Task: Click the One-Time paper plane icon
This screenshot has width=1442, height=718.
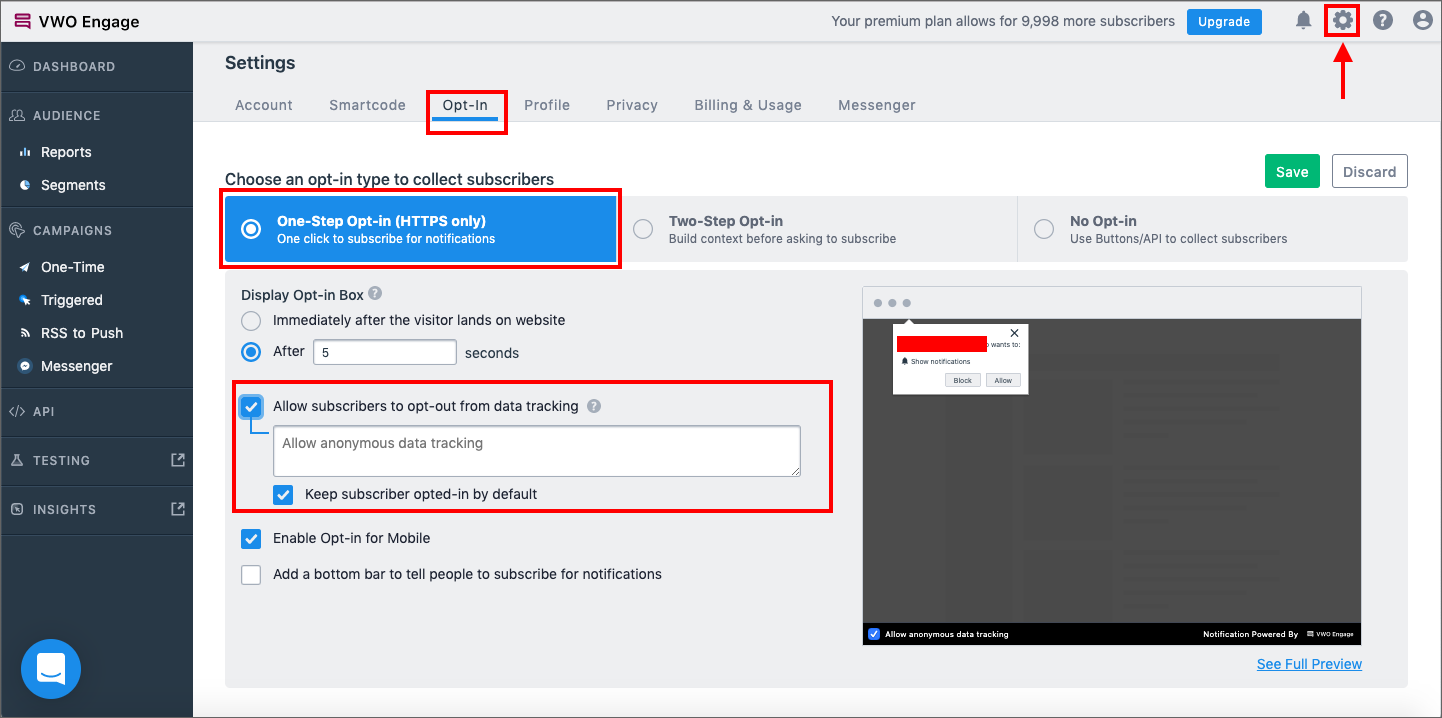Action: [x=25, y=267]
